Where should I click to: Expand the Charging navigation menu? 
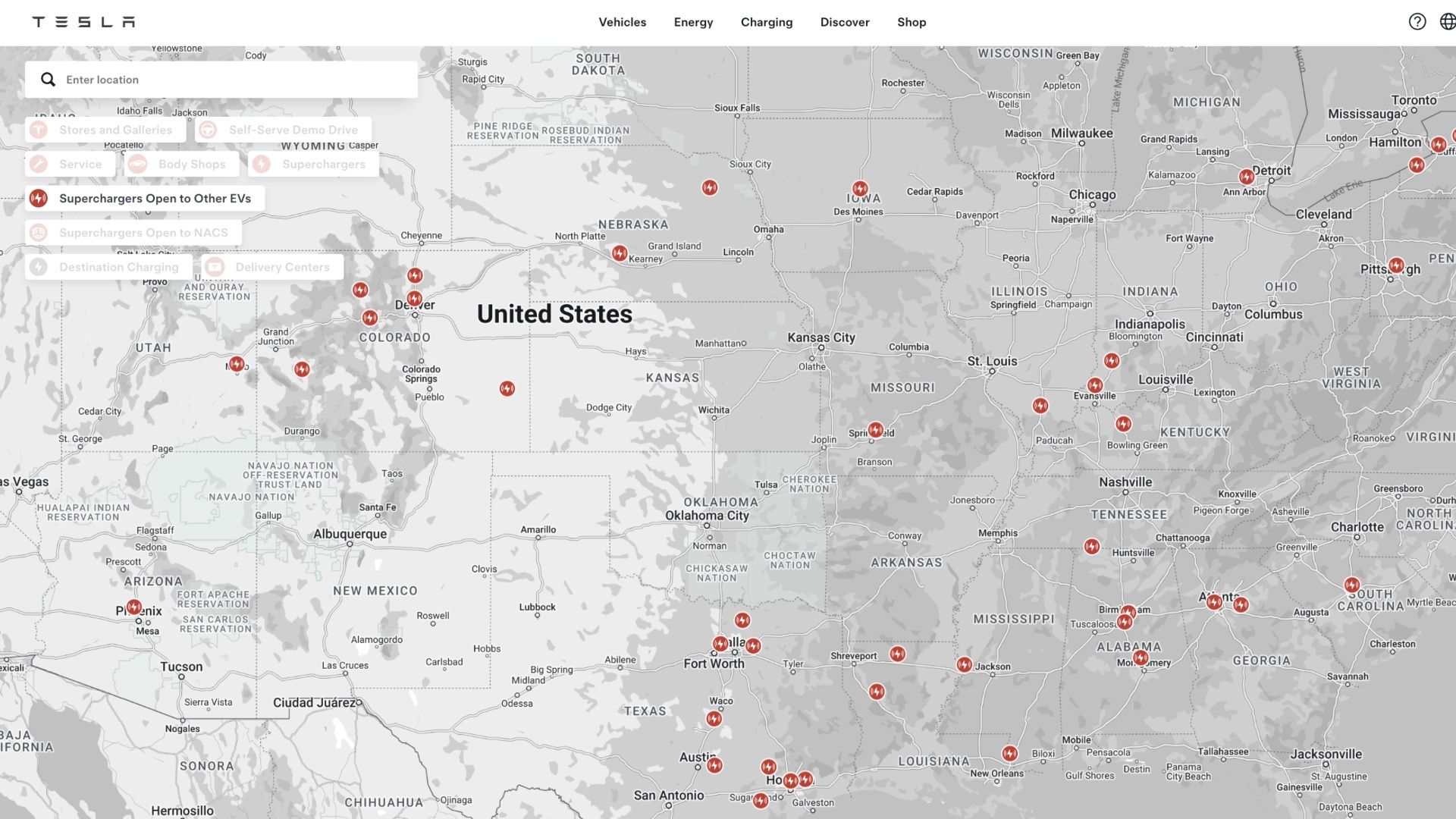tap(766, 22)
